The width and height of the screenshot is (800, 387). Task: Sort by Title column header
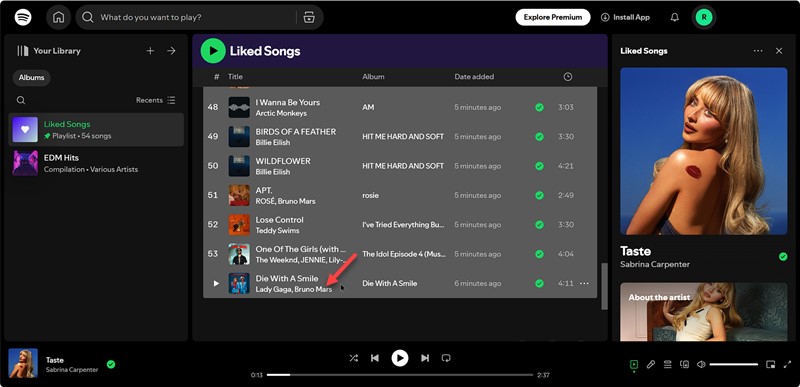235,76
